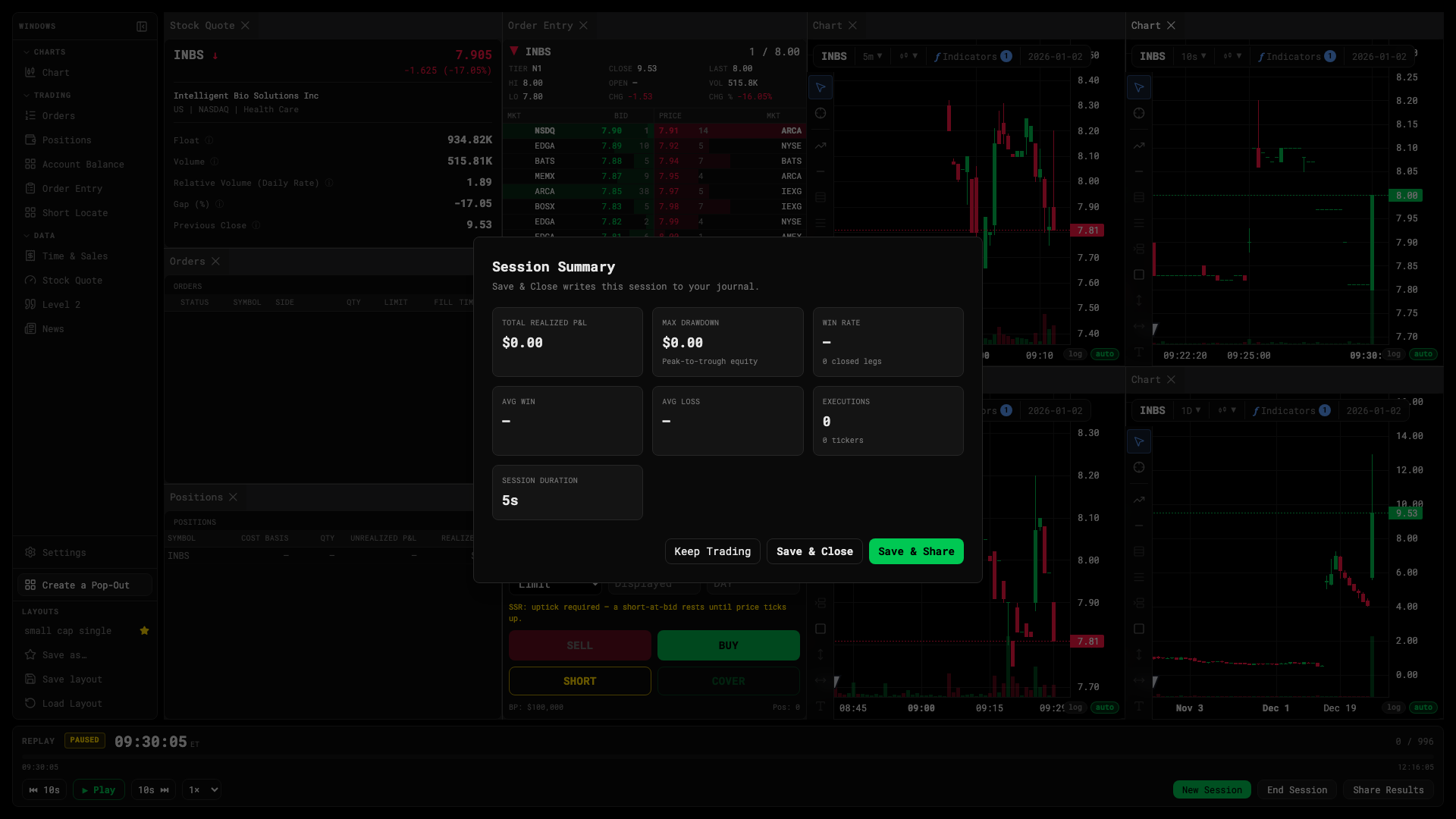Select the text tool on the 1D chart
Screen dimensions: 1456x819
coord(1139,706)
